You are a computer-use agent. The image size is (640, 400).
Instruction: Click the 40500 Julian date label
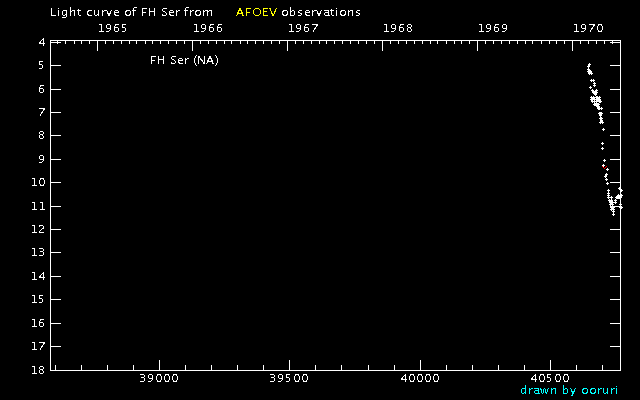(550, 378)
